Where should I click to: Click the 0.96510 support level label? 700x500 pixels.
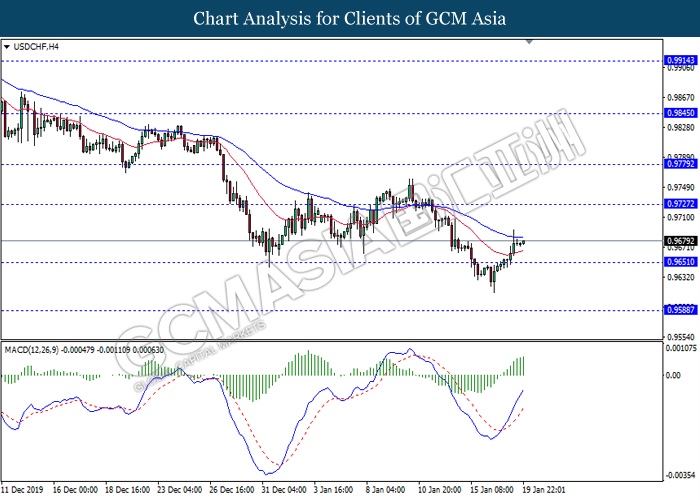point(681,262)
